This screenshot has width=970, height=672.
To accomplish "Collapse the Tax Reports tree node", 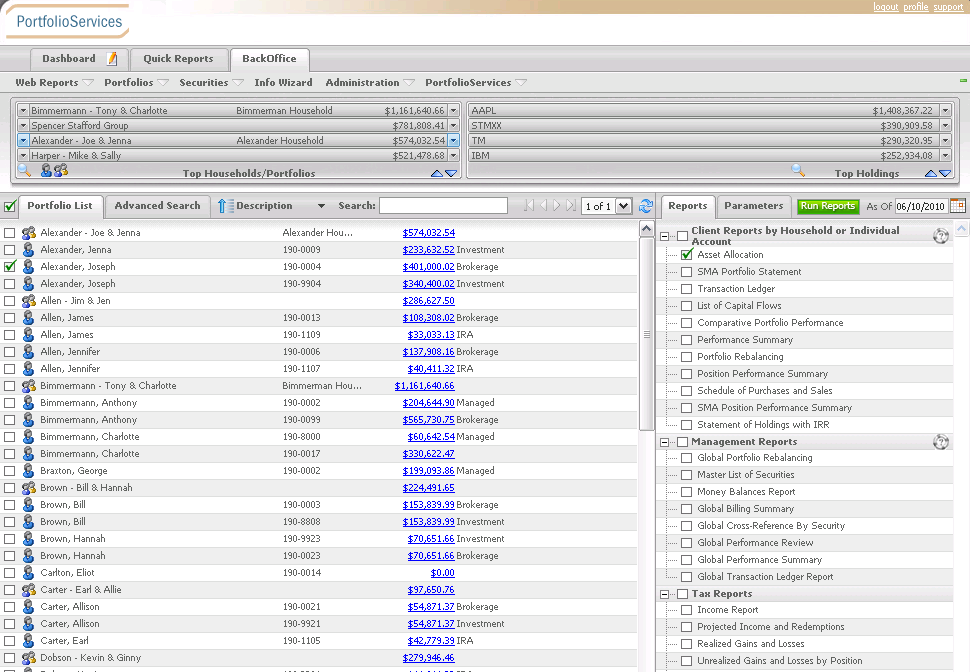I will [664, 594].
